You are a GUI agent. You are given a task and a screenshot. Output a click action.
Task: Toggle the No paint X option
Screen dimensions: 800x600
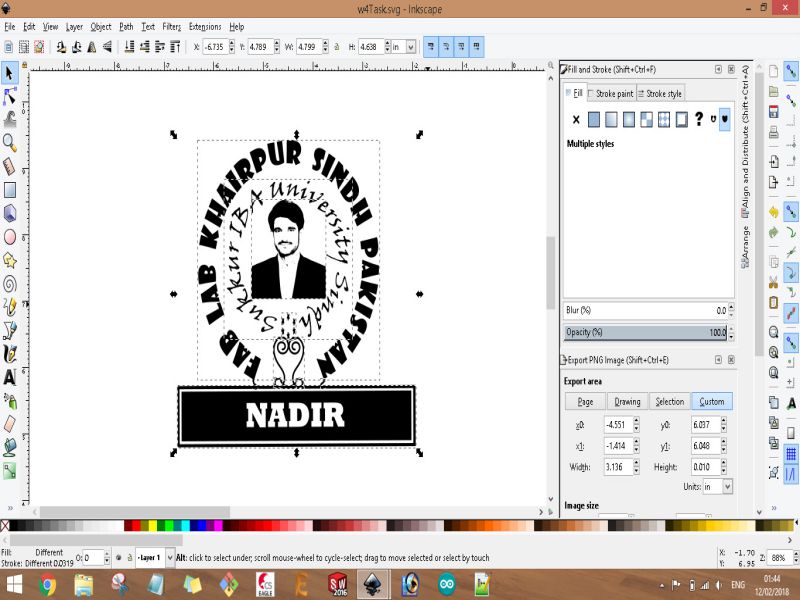coord(576,119)
